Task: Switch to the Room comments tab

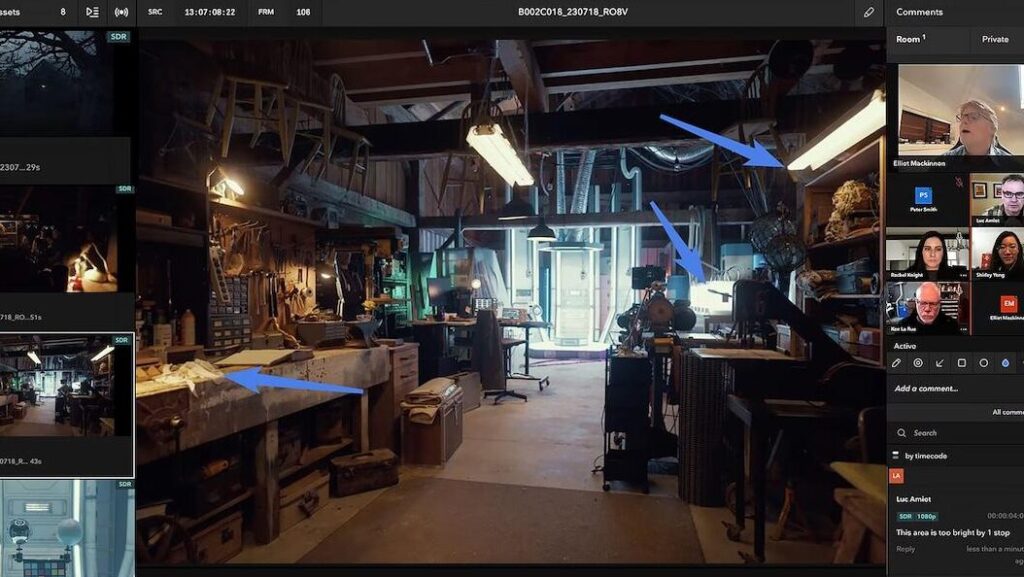Action: click(910, 39)
